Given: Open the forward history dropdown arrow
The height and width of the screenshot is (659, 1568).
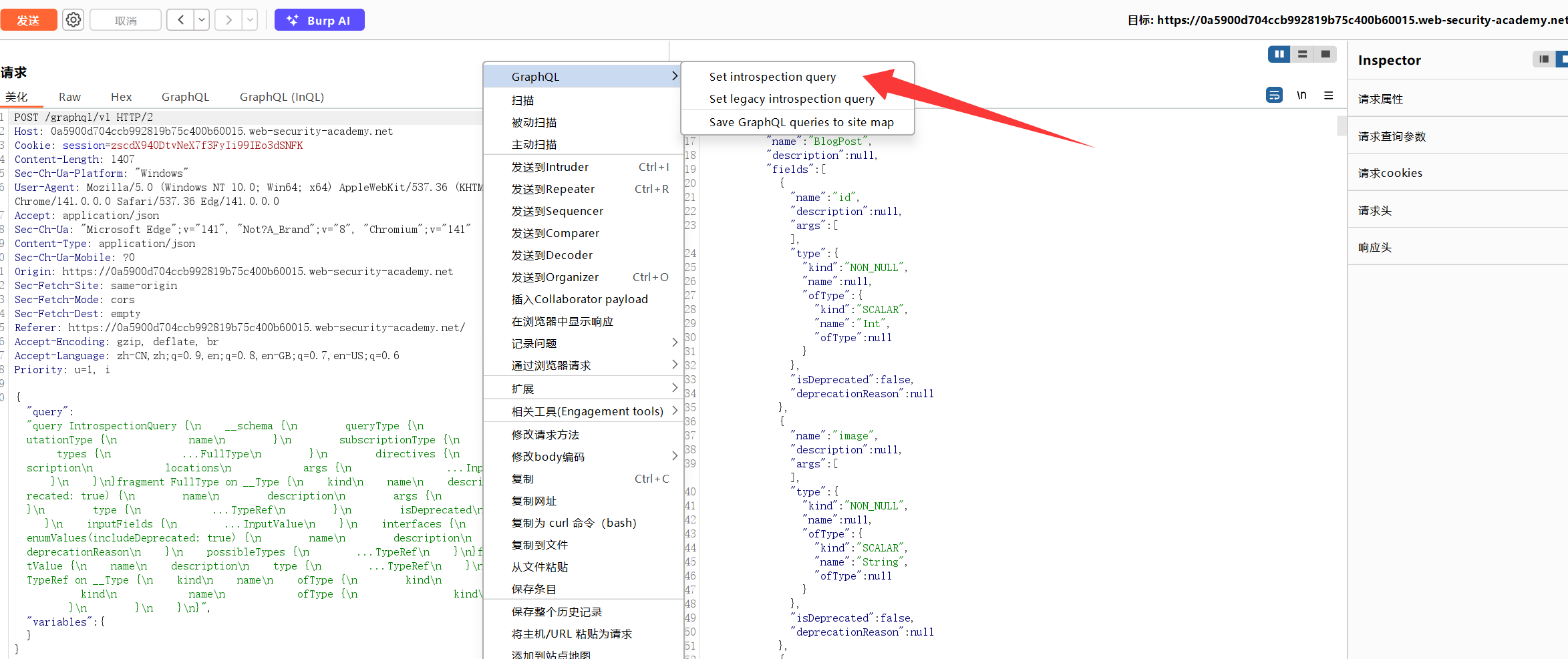Looking at the screenshot, I should [250, 20].
